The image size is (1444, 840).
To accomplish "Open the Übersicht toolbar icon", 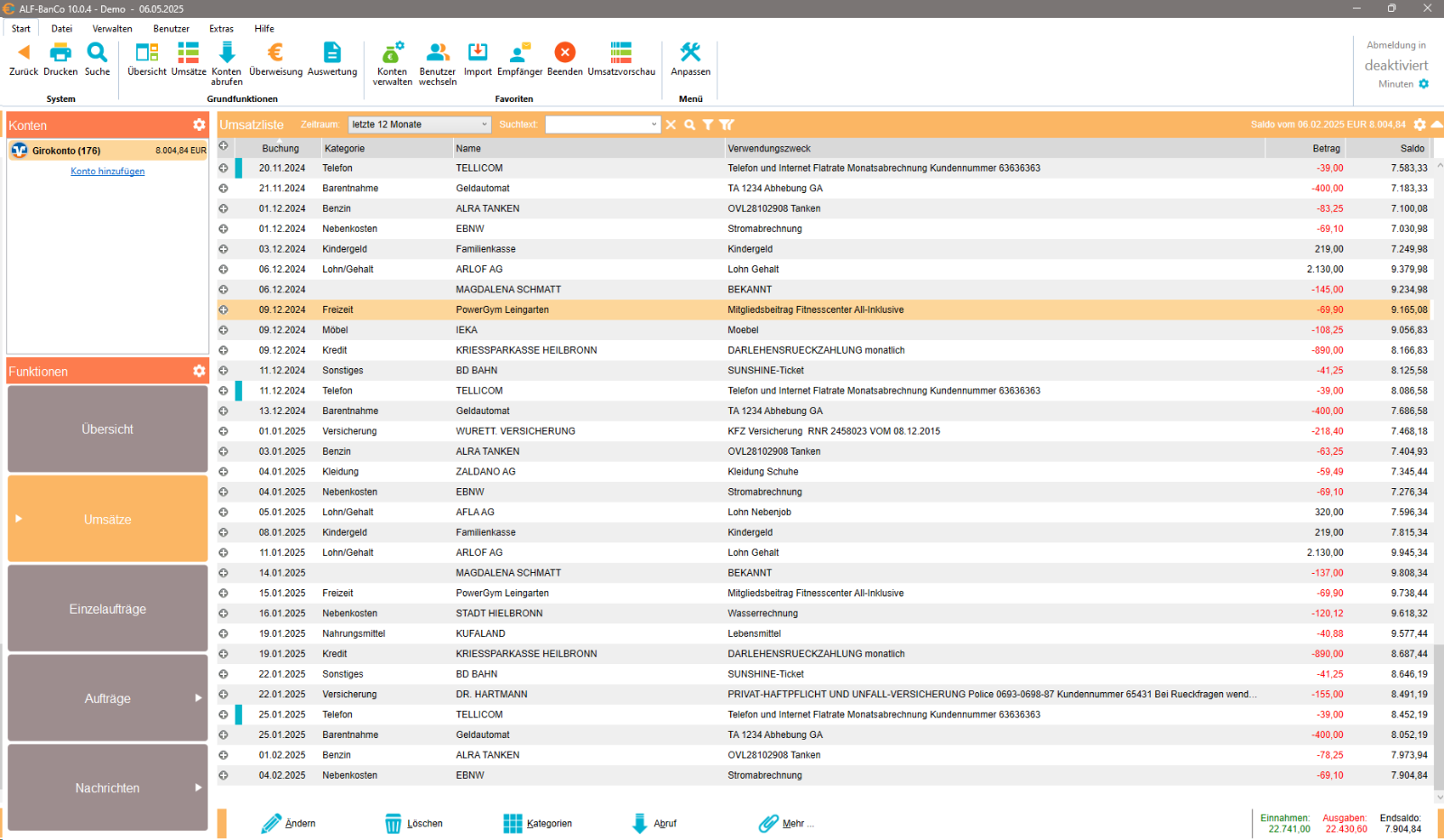I will (147, 52).
